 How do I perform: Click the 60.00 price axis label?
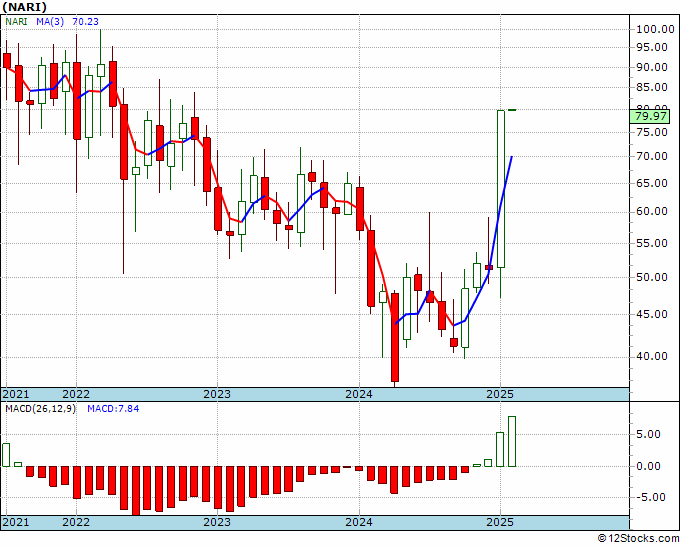click(652, 212)
